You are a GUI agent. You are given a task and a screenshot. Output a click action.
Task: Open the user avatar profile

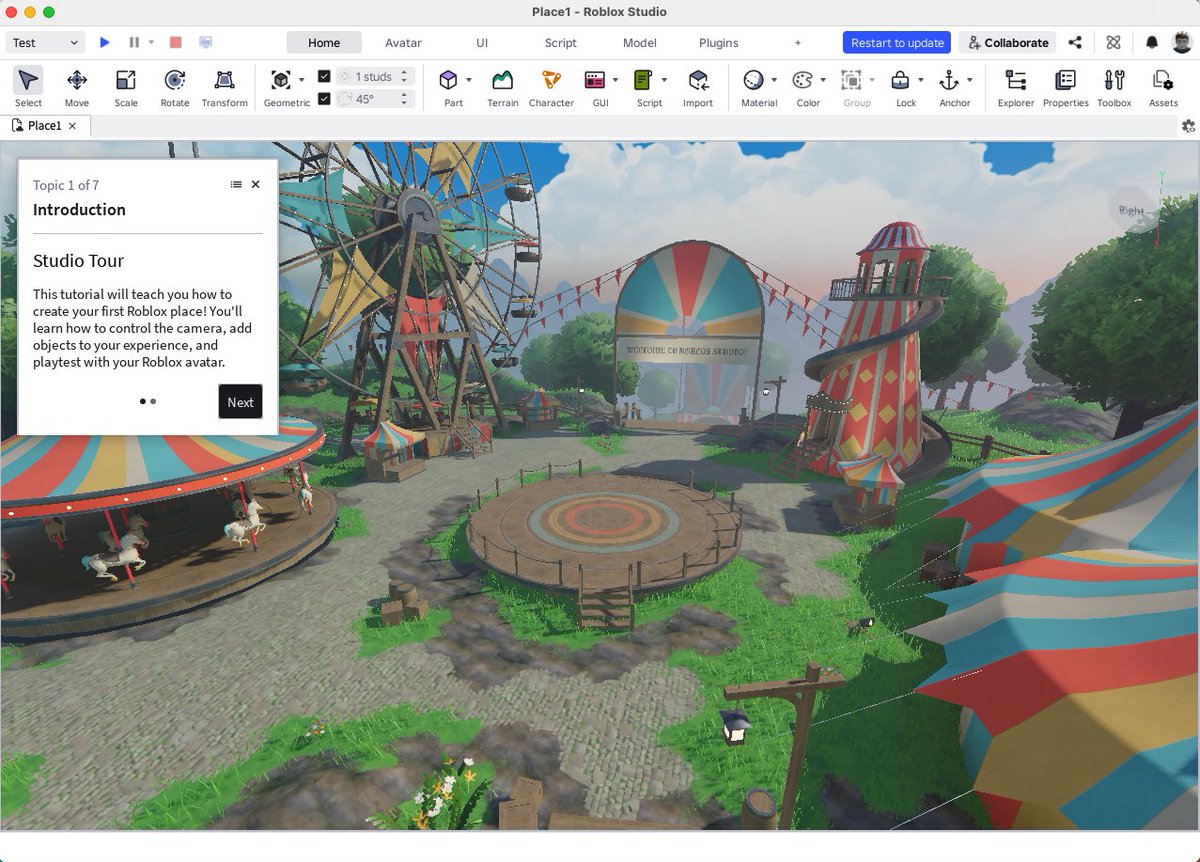pyautogui.click(x=1181, y=43)
